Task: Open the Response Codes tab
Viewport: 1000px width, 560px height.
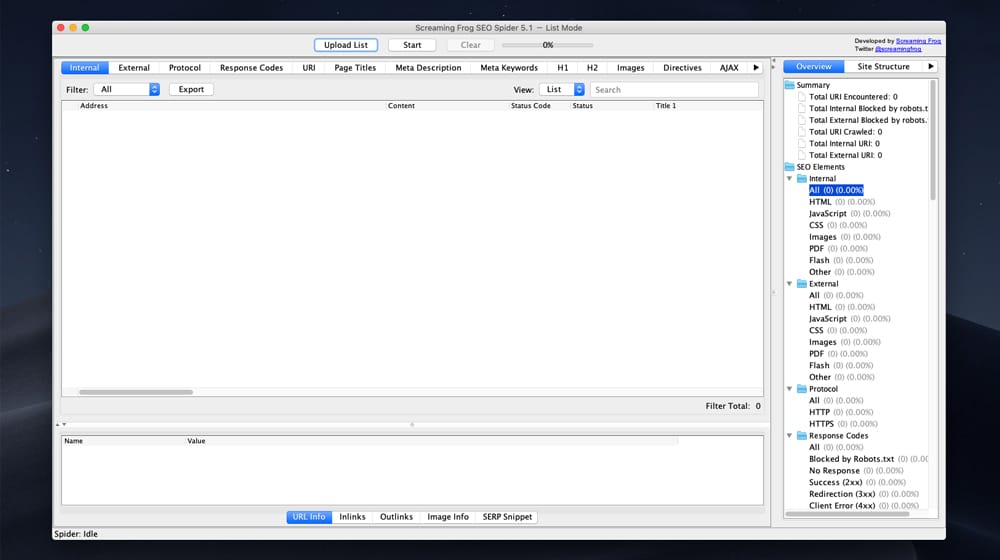Action: click(251, 68)
